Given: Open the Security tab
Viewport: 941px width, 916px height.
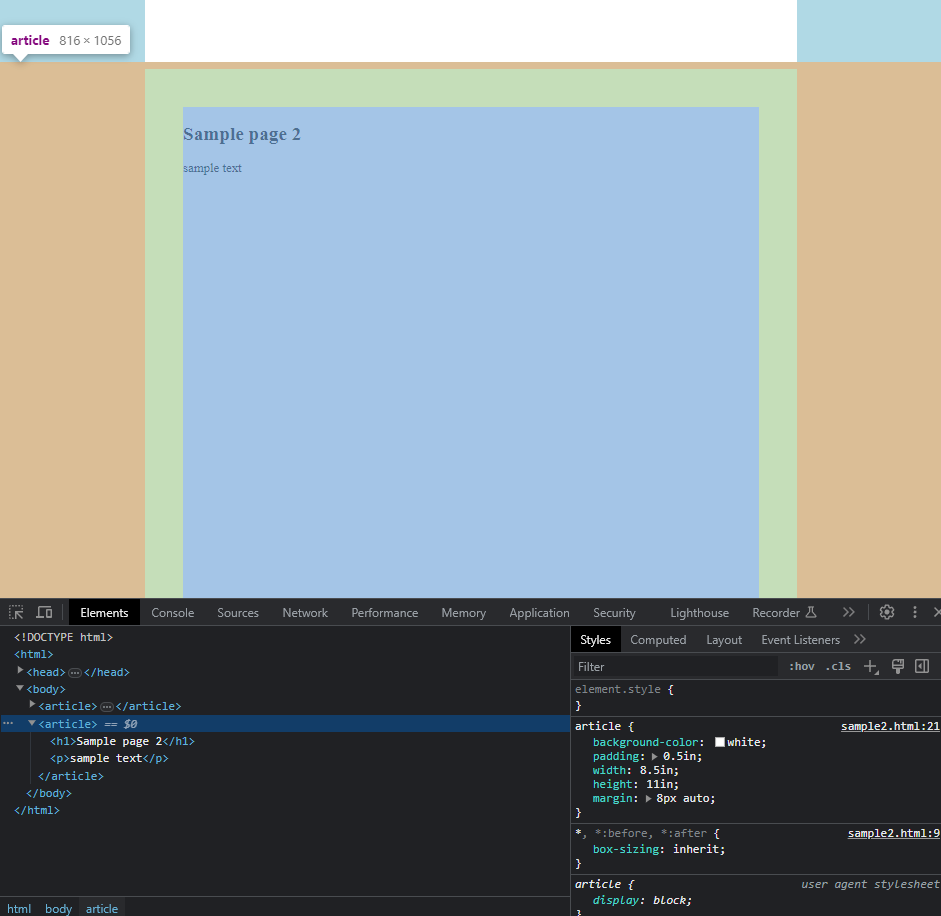Looking at the screenshot, I should point(614,612).
